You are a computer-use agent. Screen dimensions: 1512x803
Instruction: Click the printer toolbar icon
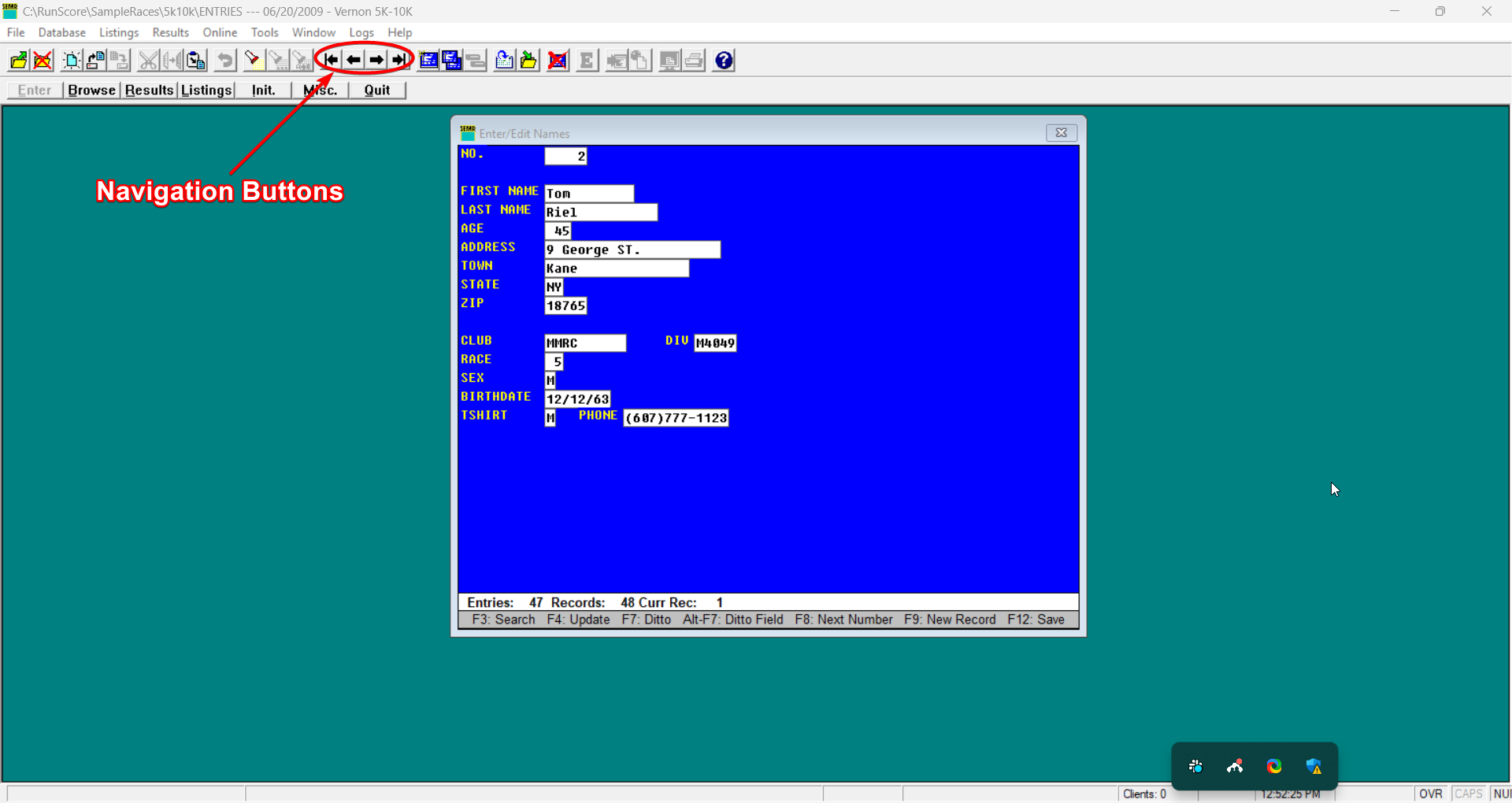click(x=694, y=61)
